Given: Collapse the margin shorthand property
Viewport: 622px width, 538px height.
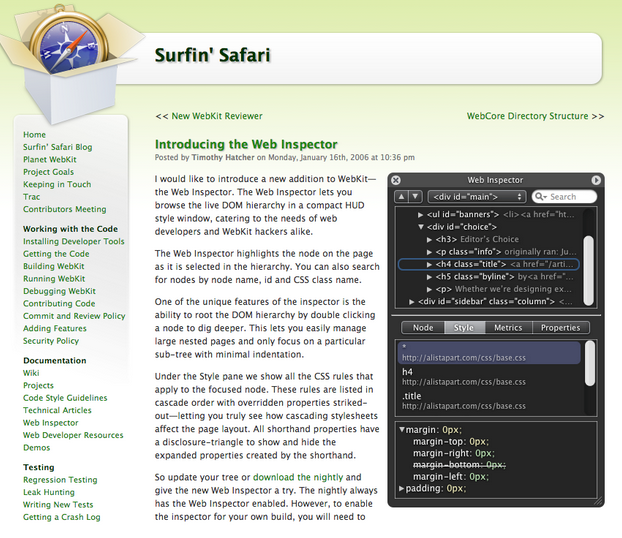Looking at the screenshot, I should (x=402, y=430).
